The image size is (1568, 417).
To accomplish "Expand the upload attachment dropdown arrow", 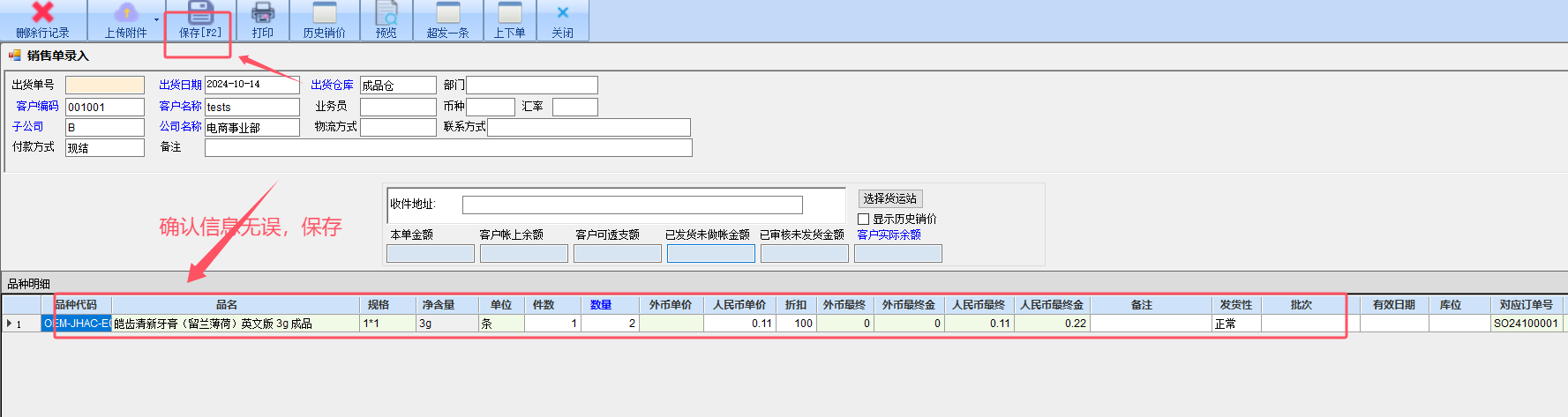I will click(x=157, y=19).
